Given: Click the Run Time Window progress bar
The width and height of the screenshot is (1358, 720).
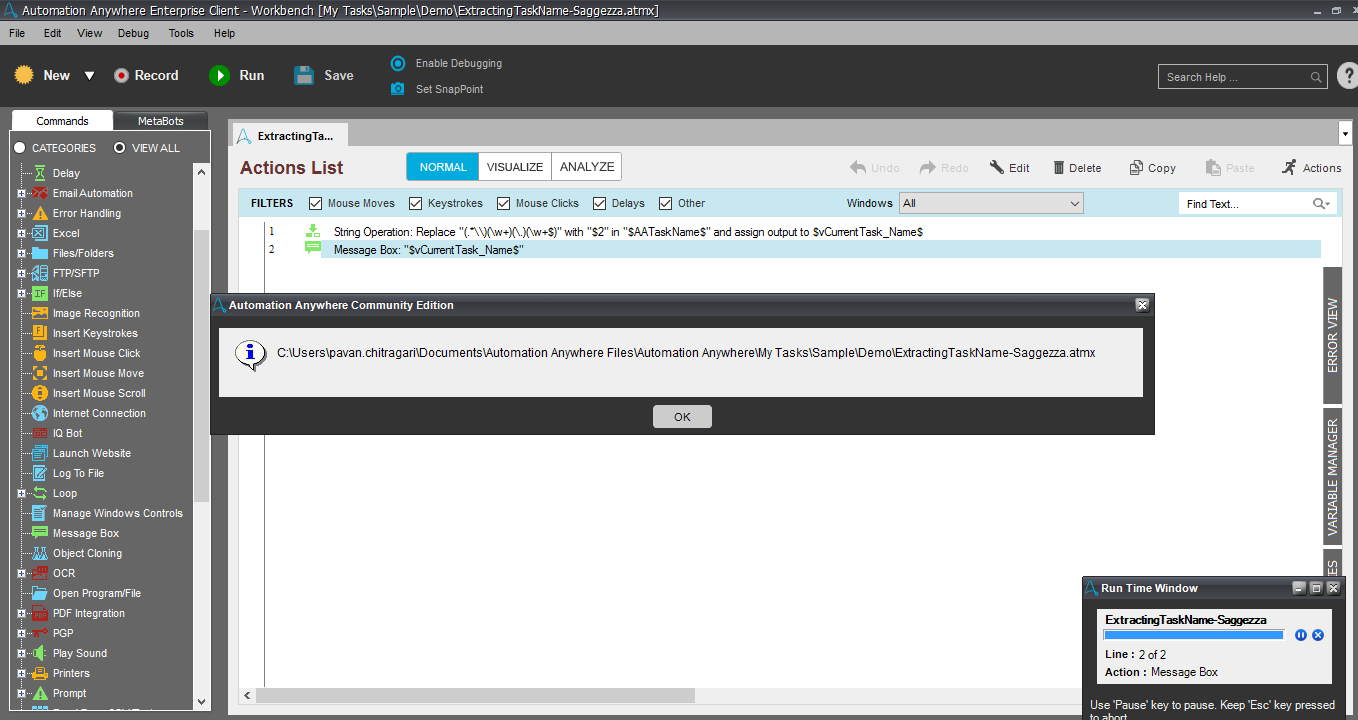Looking at the screenshot, I should coord(1194,635).
